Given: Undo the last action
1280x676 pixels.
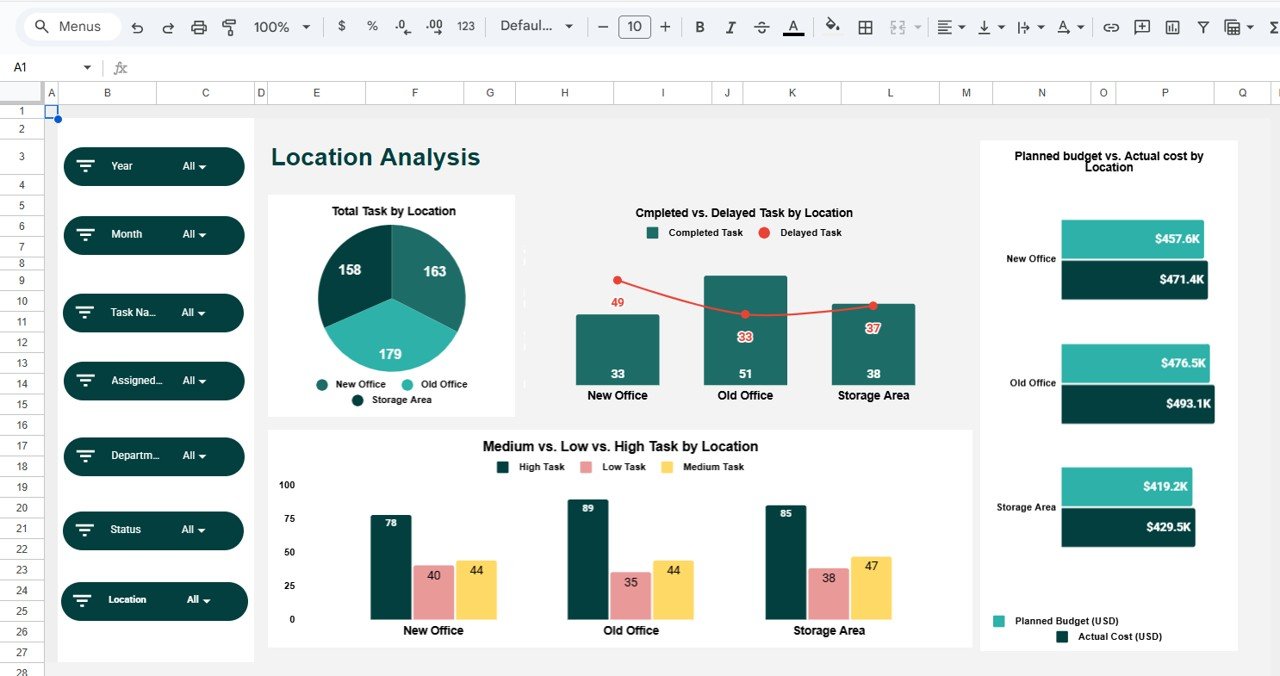Looking at the screenshot, I should coord(137,27).
